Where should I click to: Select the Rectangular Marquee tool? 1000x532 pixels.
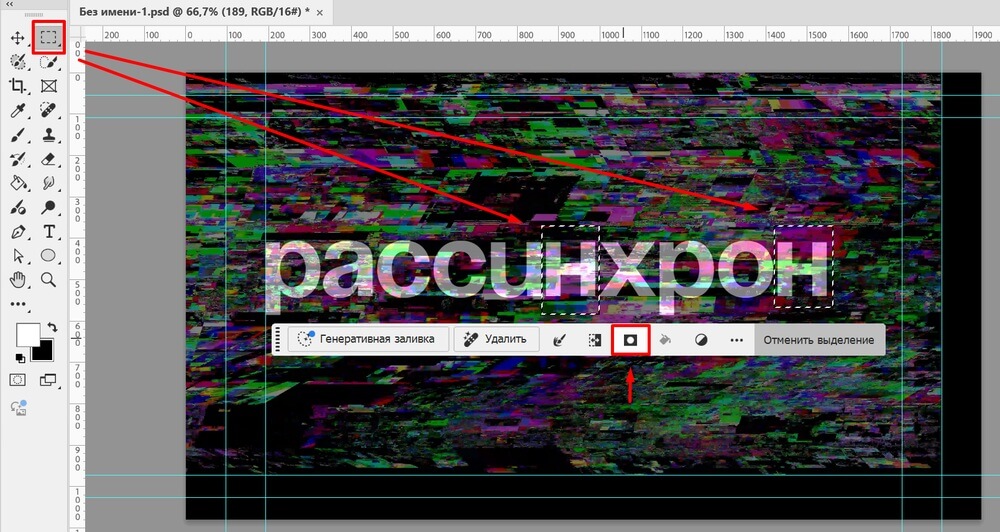point(47,38)
